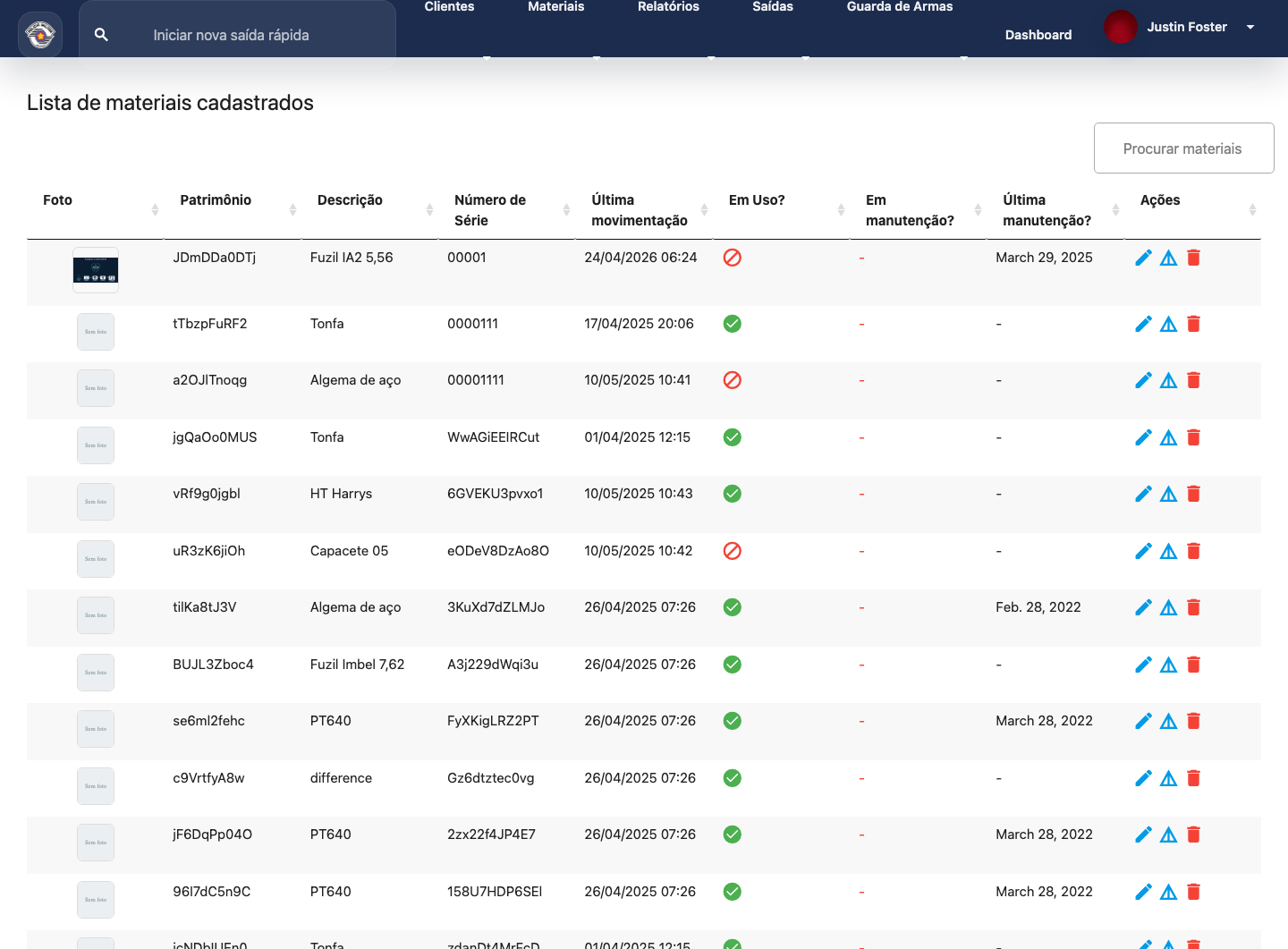
Task: Click serial number WwAGiEElRCut
Action: point(493,437)
